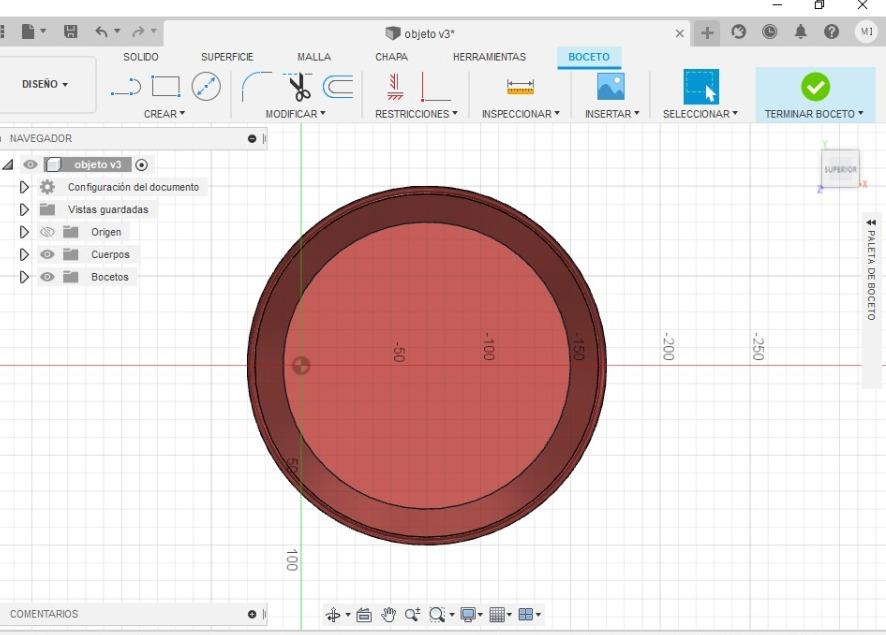Screen dimensions: 886x635
Task: Close the objeto v3 document tab
Action: (x=680, y=33)
